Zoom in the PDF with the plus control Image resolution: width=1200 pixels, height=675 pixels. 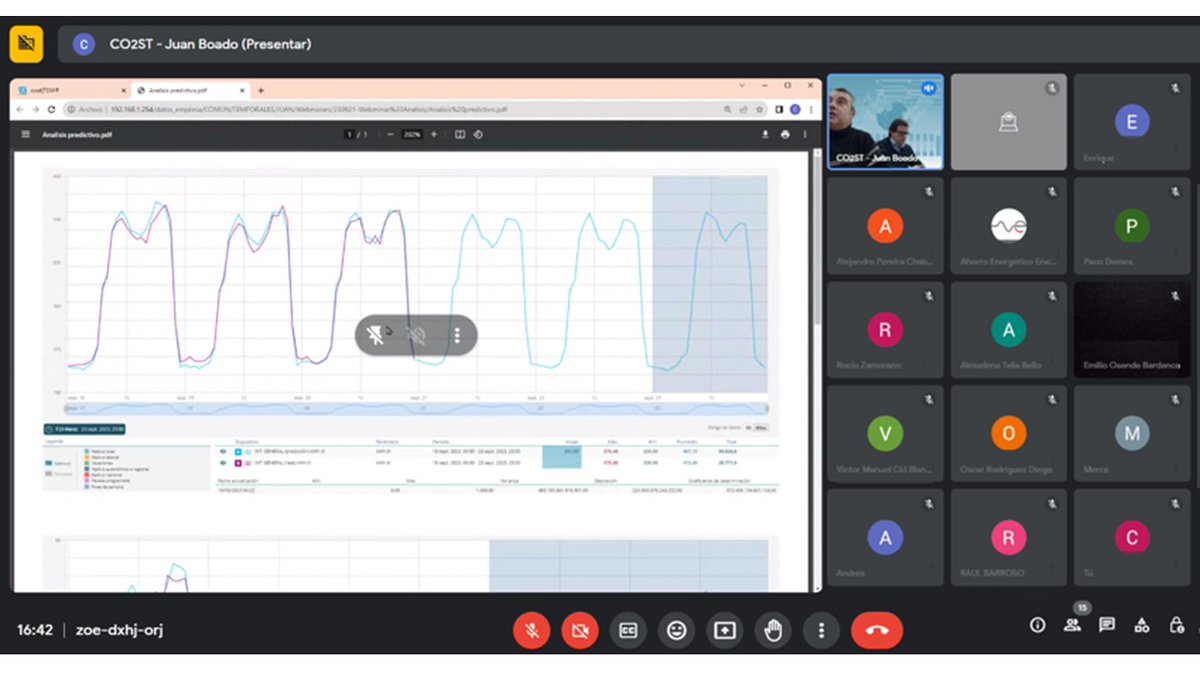[x=432, y=134]
